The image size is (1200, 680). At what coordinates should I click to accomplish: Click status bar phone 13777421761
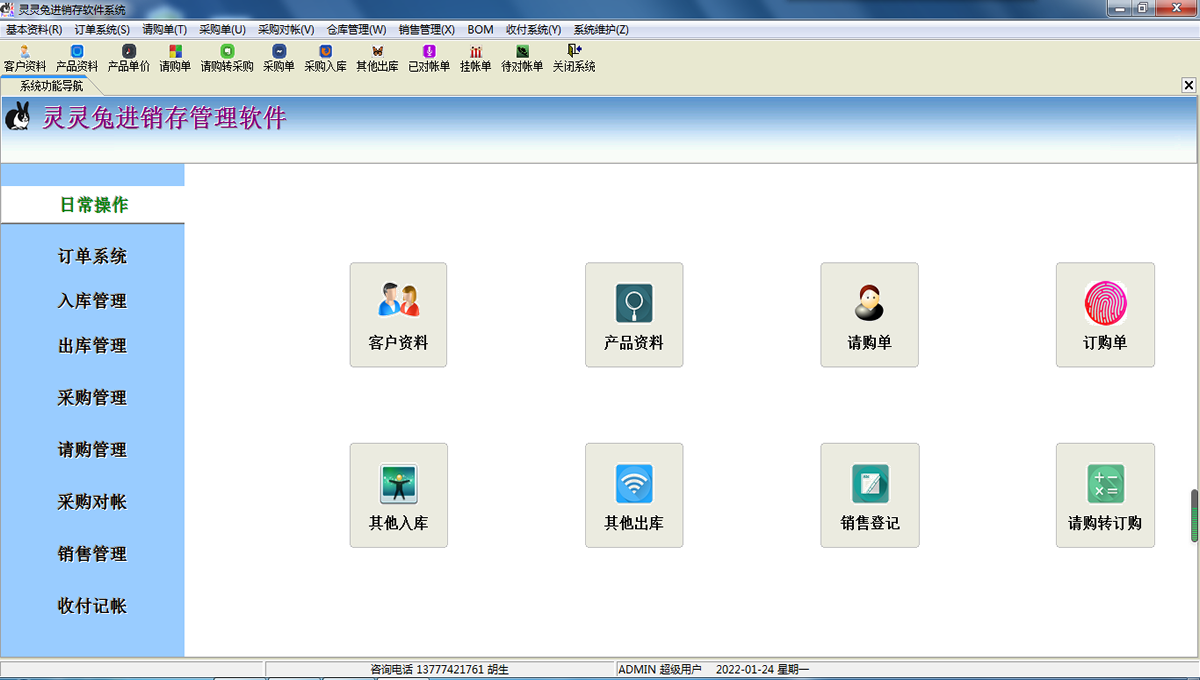click(450, 670)
